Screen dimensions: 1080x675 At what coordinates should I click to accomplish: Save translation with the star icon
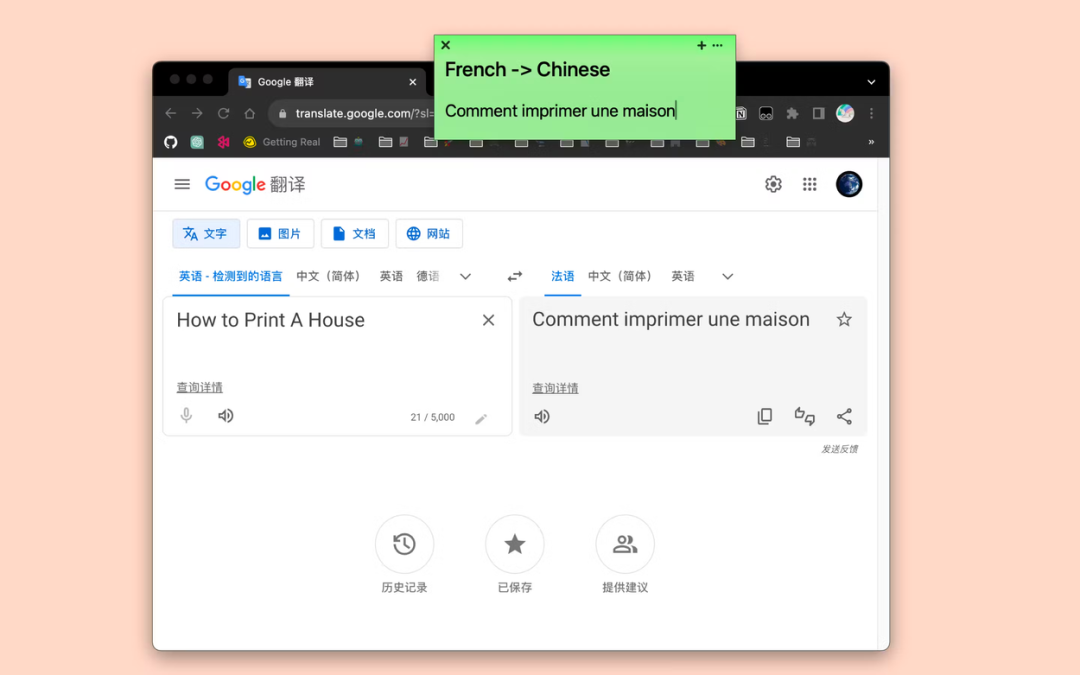pos(844,319)
